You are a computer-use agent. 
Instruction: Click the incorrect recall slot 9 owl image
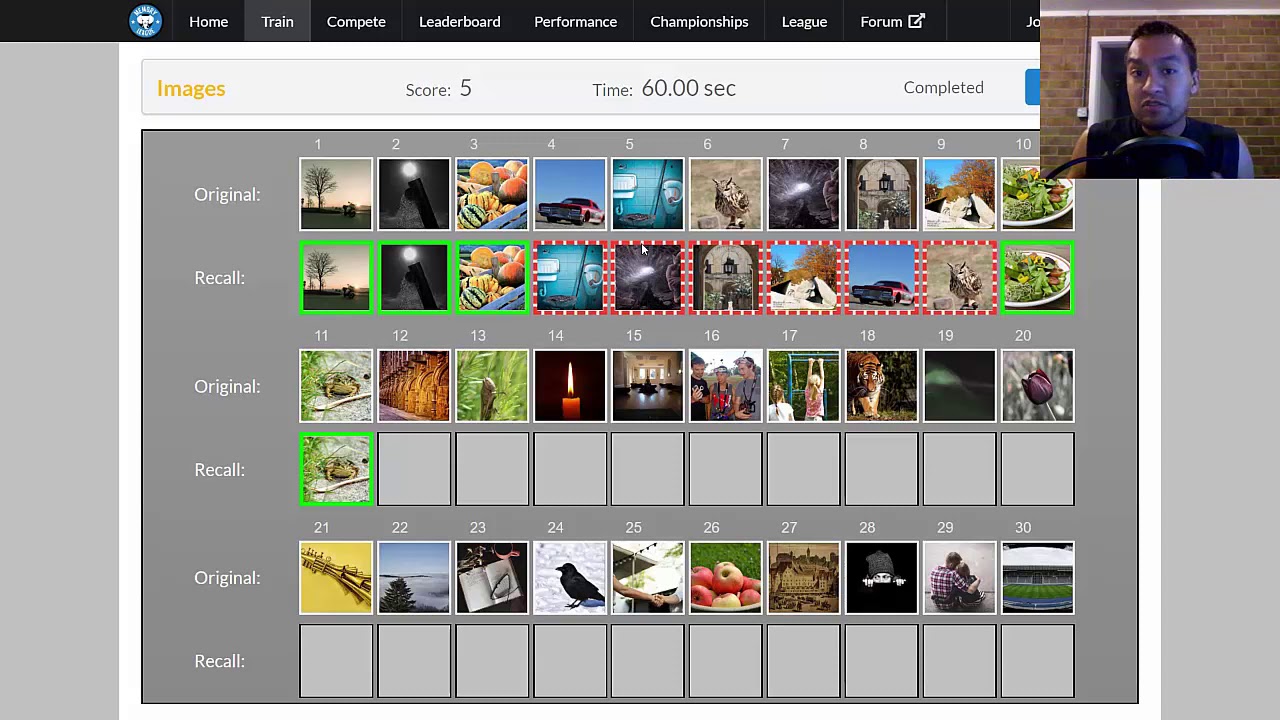[x=960, y=278]
